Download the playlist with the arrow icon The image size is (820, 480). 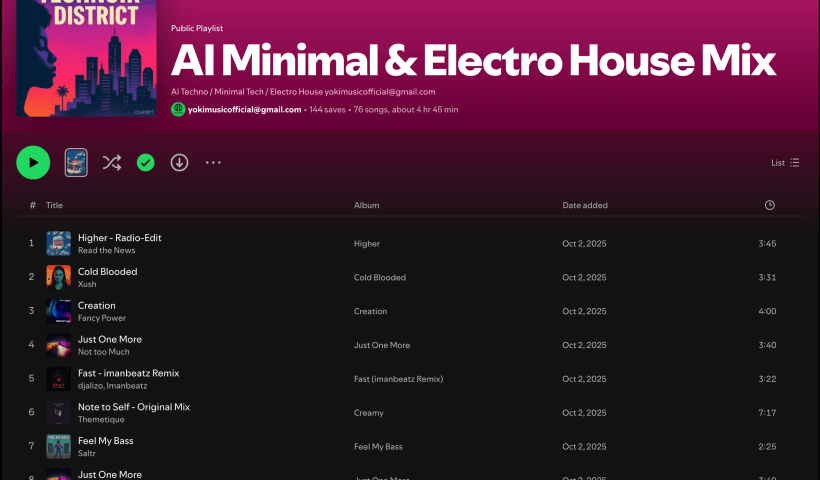(179, 162)
